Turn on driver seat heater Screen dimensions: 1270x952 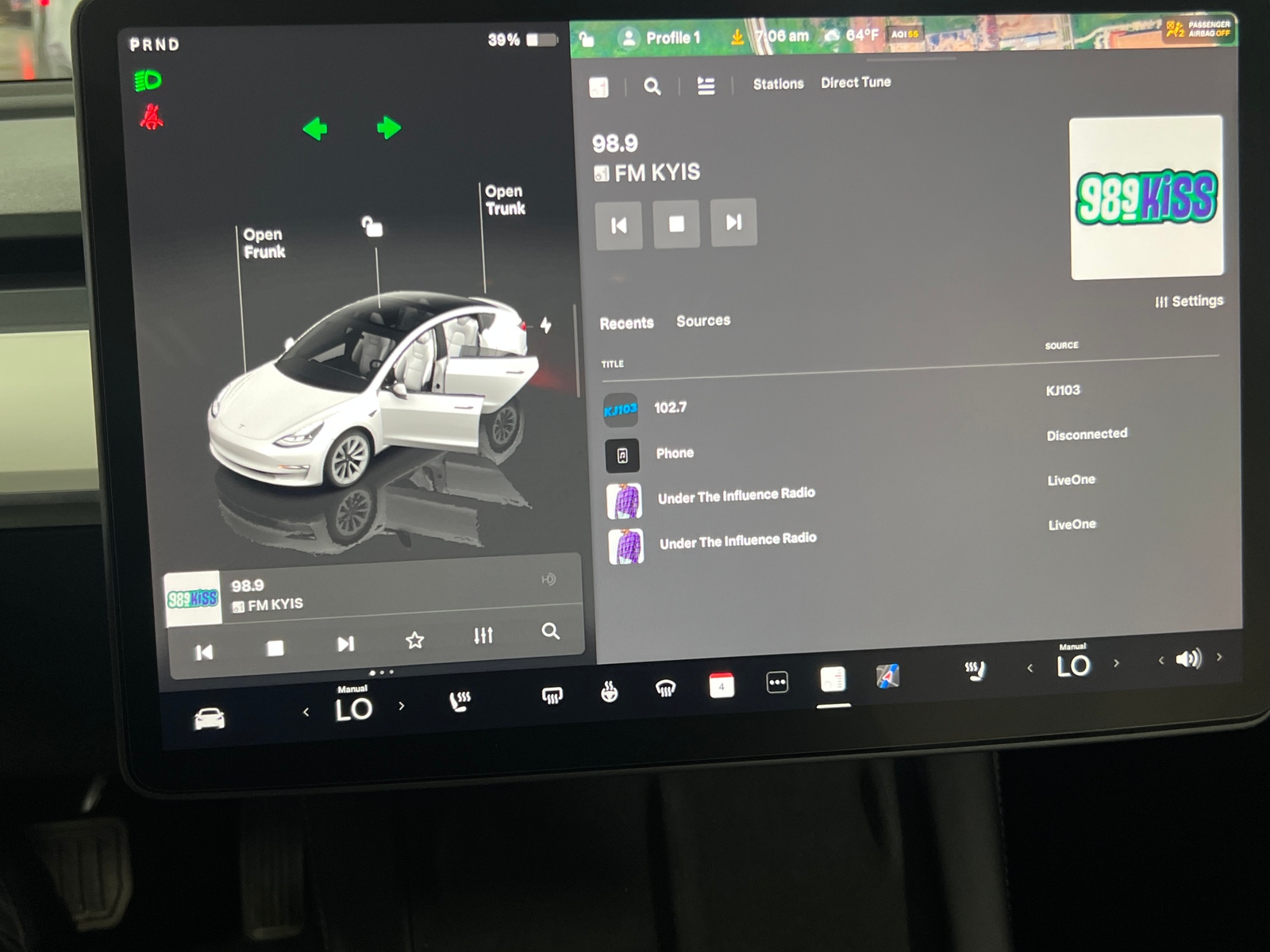click(x=460, y=700)
